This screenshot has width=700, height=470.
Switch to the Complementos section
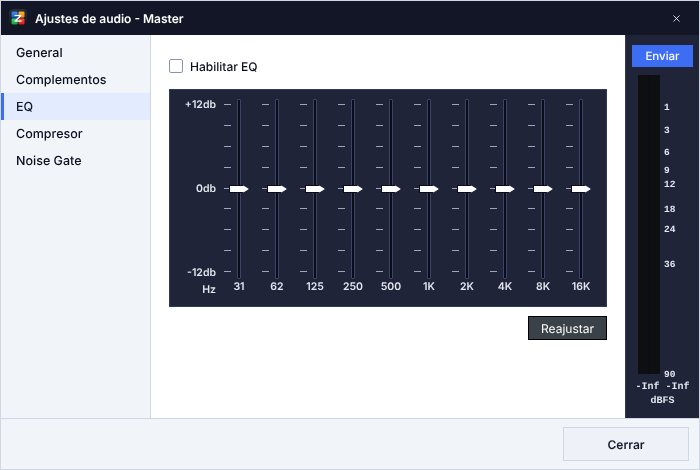75,79
